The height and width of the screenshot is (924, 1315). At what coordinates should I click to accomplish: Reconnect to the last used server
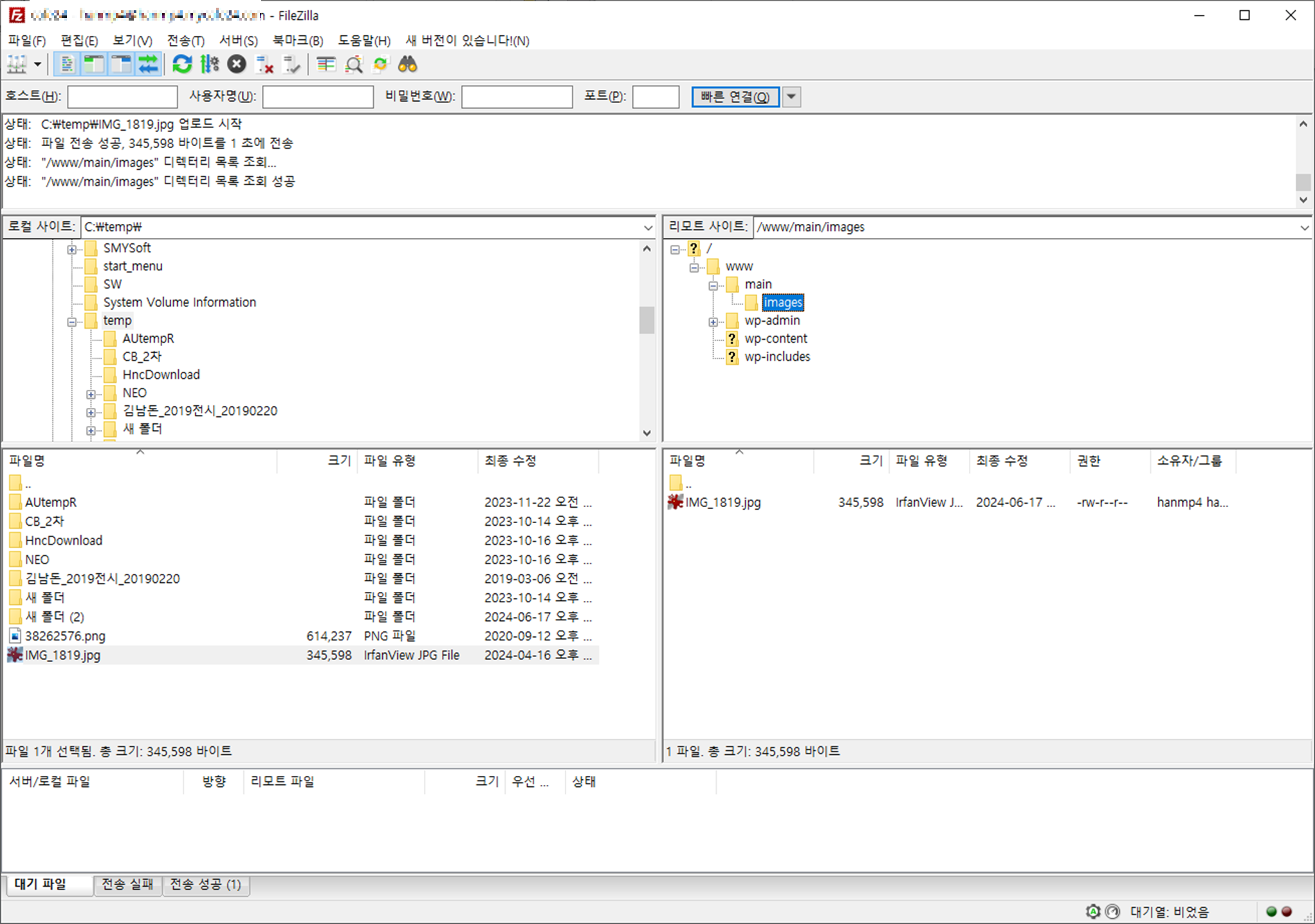coord(291,64)
